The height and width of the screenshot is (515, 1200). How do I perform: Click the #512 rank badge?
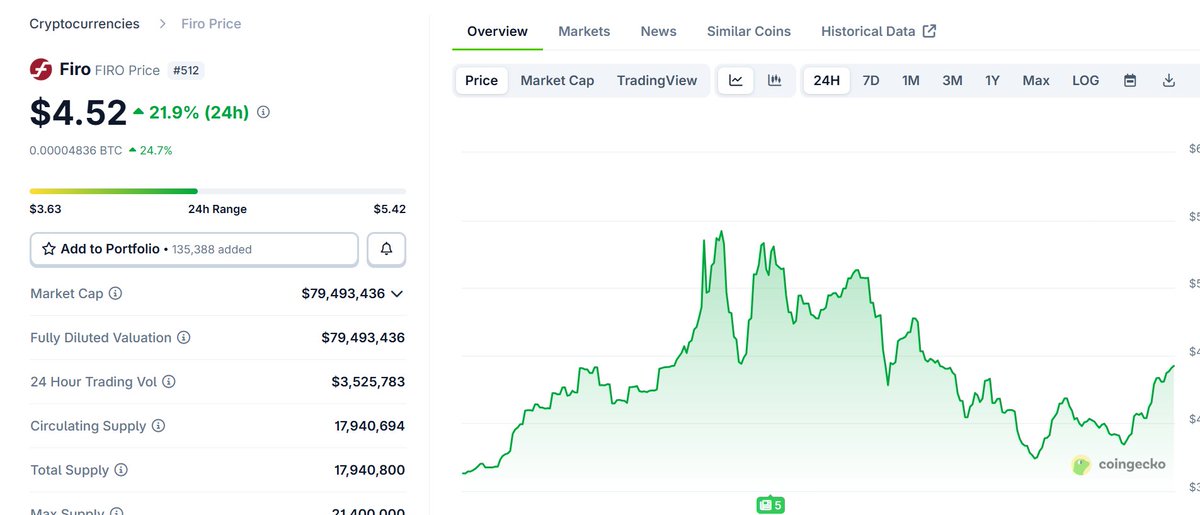tap(188, 70)
